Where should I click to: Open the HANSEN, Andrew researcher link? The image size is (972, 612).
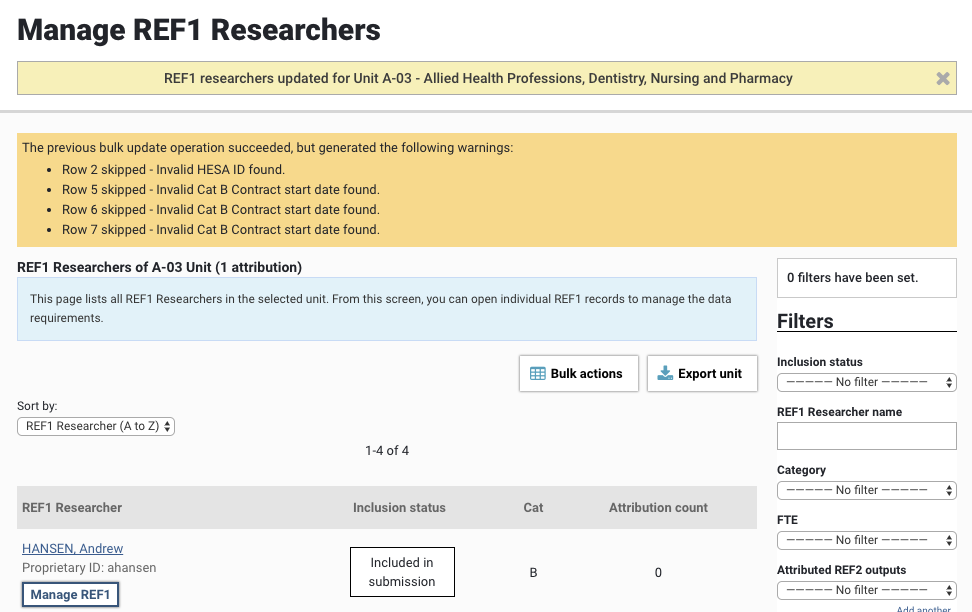click(73, 548)
